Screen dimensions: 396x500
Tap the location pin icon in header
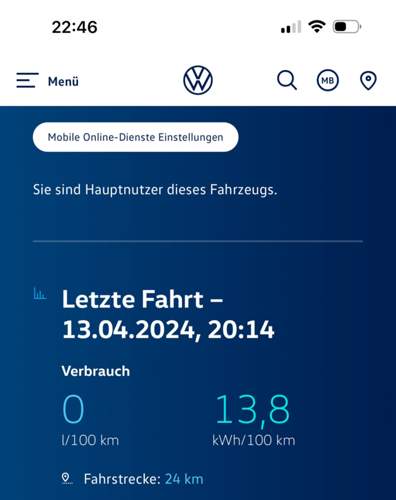tap(368, 81)
